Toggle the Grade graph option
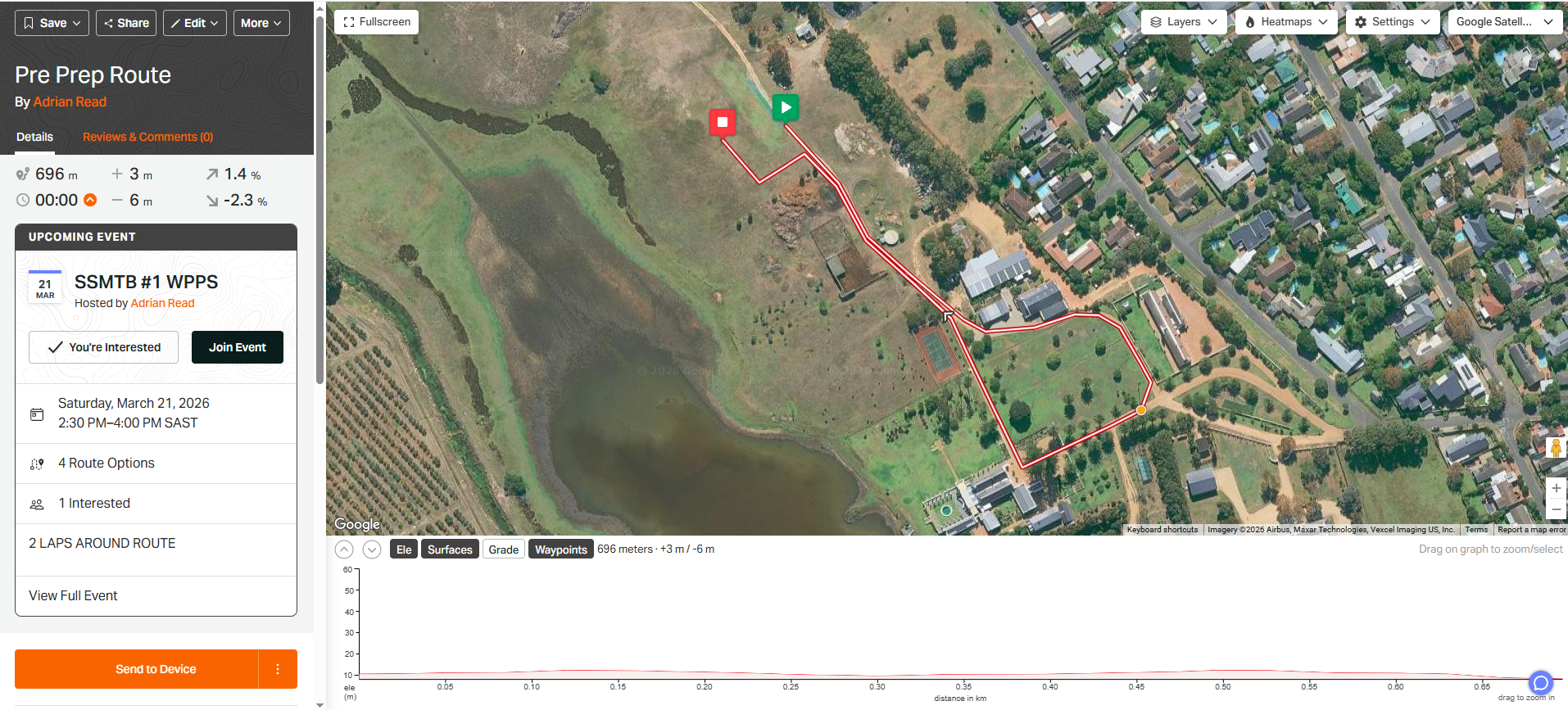 (x=504, y=549)
